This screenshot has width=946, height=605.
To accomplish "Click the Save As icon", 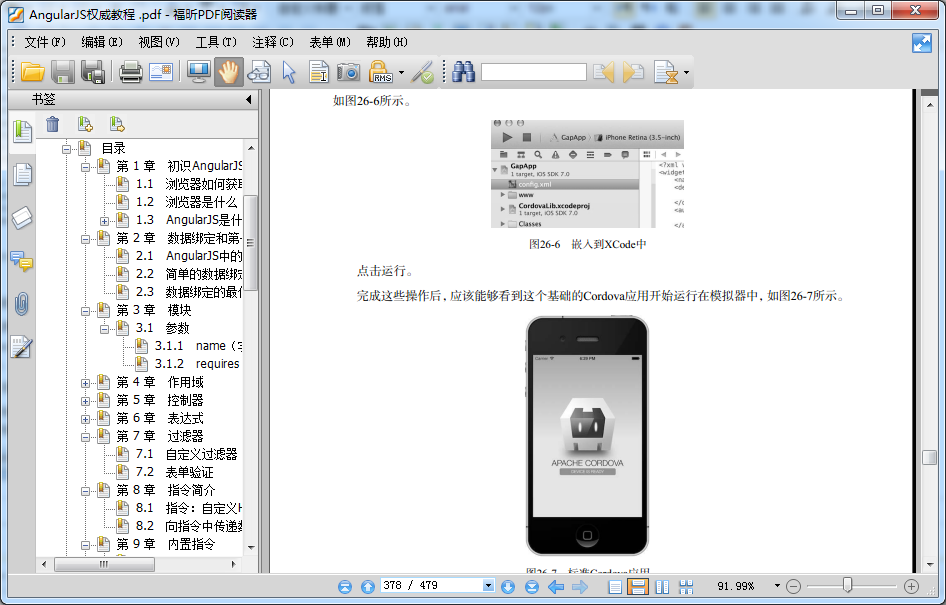I will click(93, 72).
